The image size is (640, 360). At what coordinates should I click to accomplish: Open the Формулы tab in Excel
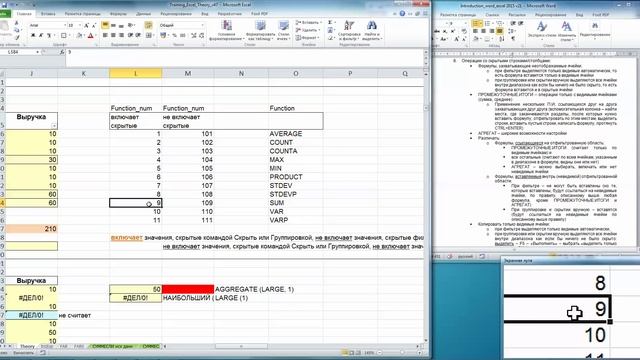click(118, 14)
